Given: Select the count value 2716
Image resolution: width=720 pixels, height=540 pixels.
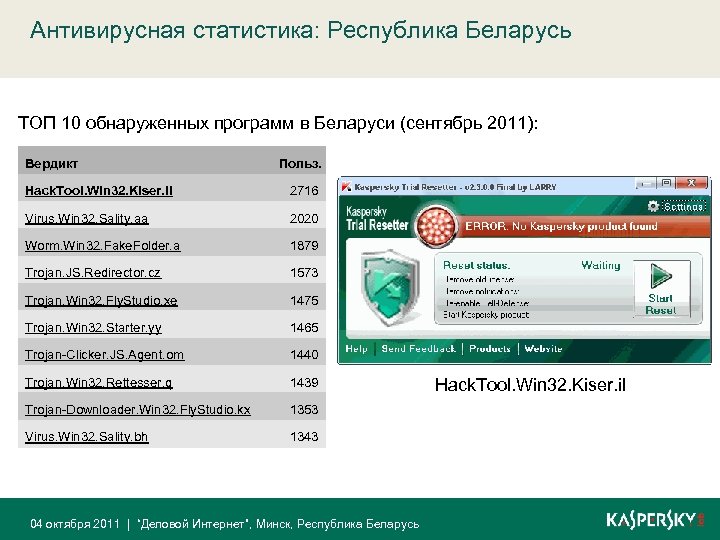Looking at the screenshot, I should tap(304, 191).
